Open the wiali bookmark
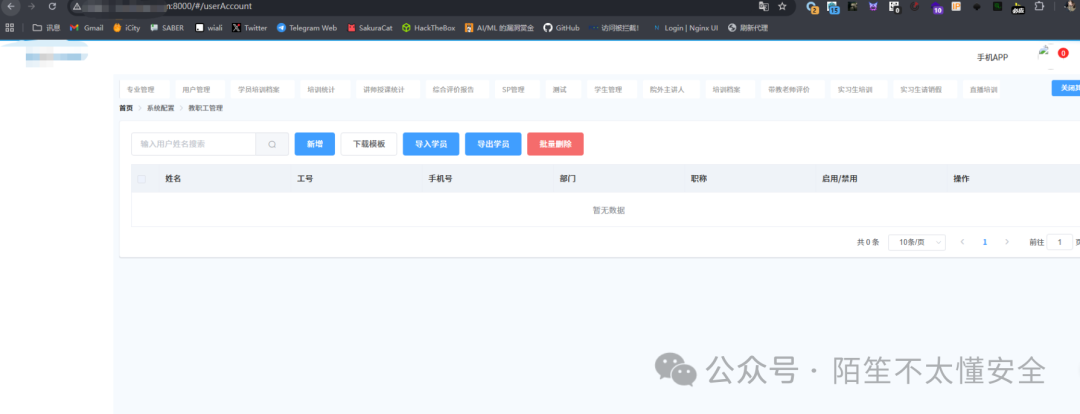Screen dimensions: 1080x414 pos(209,28)
